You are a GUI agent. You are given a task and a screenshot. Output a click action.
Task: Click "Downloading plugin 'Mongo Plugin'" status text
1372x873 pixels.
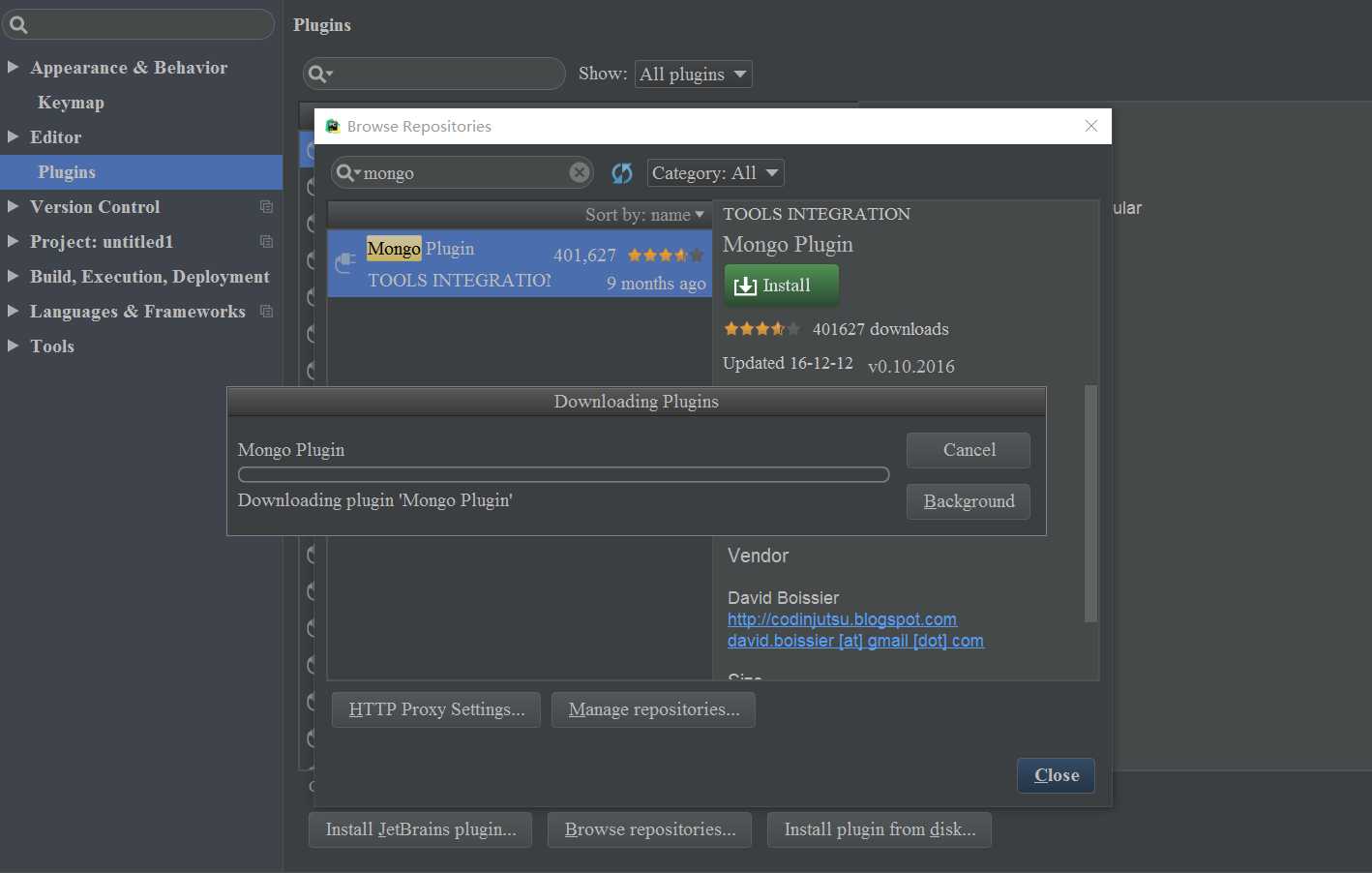(374, 500)
